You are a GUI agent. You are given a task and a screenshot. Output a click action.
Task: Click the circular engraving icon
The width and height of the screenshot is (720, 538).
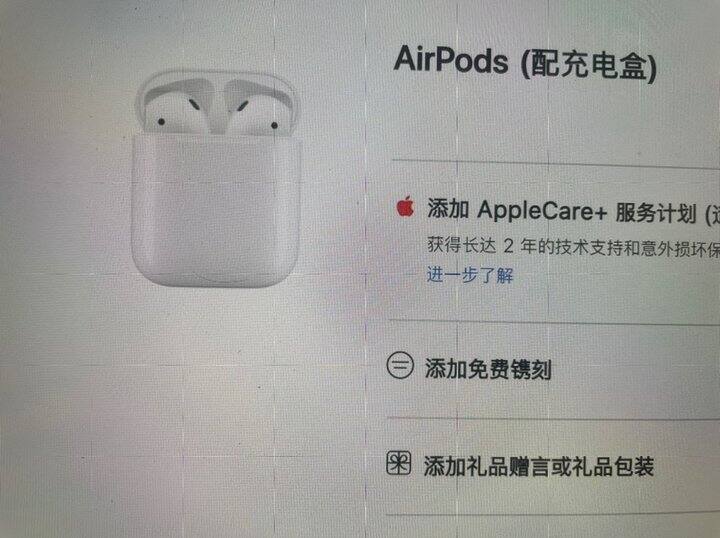pyautogui.click(x=400, y=365)
